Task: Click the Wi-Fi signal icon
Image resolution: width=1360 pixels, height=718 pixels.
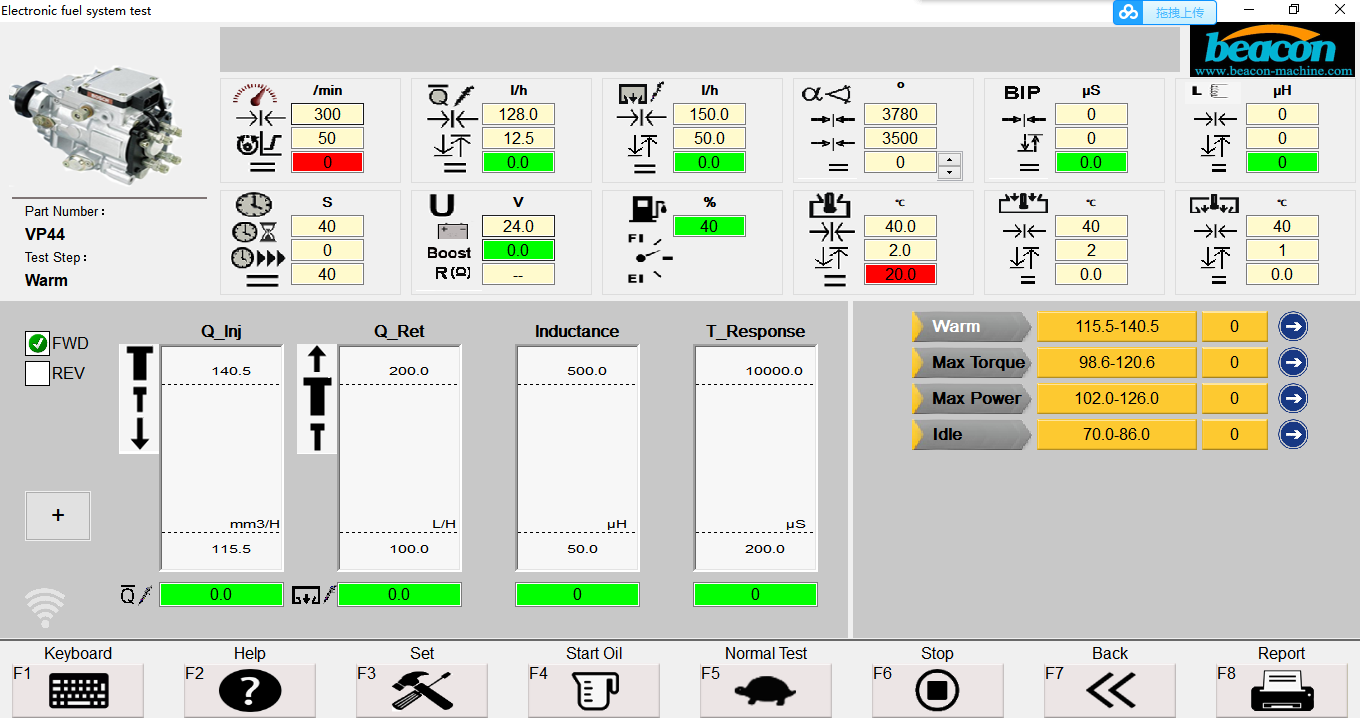Action: pos(45,607)
